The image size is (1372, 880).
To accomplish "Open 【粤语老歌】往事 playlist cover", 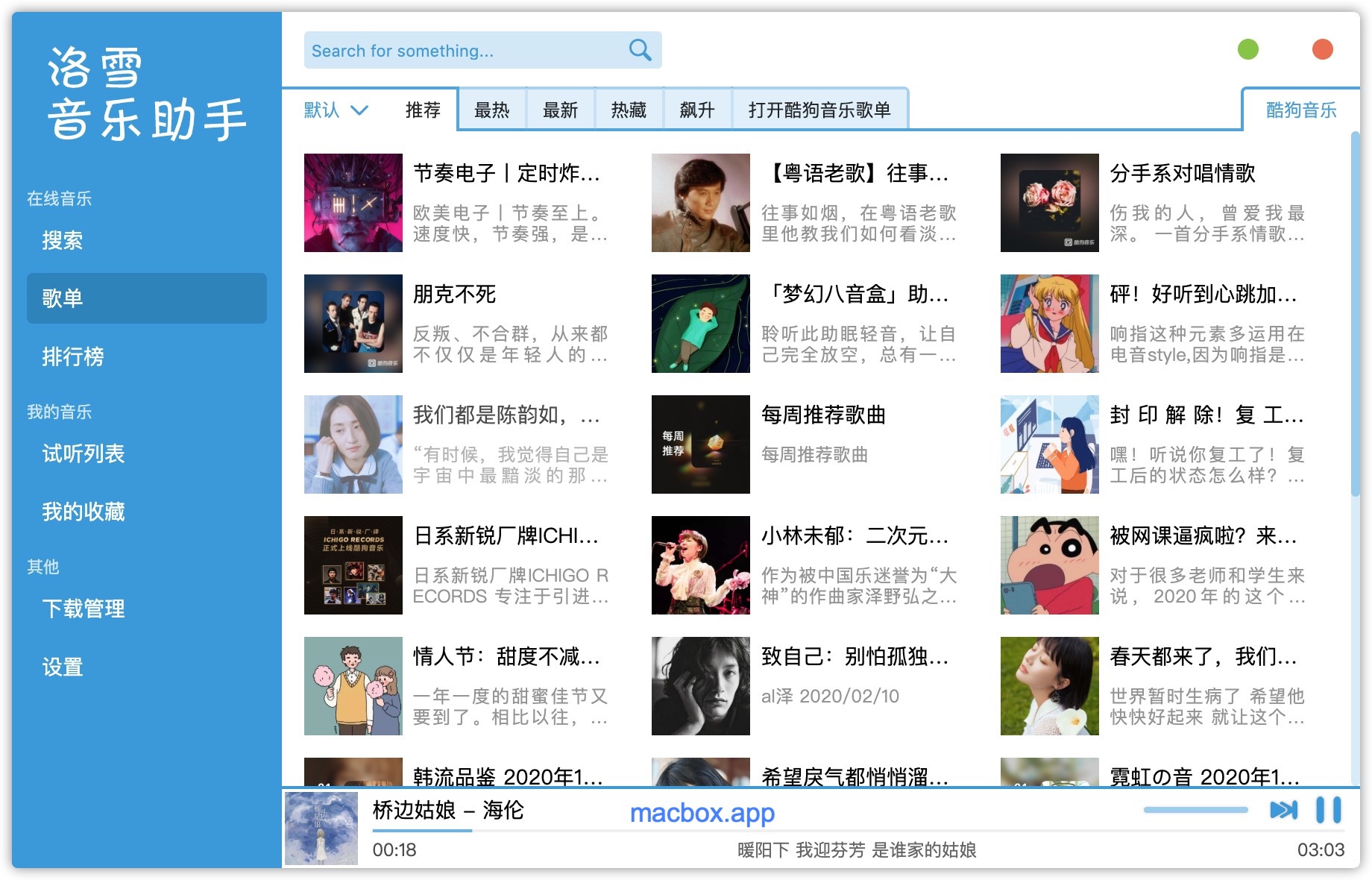I will pyautogui.click(x=701, y=203).
